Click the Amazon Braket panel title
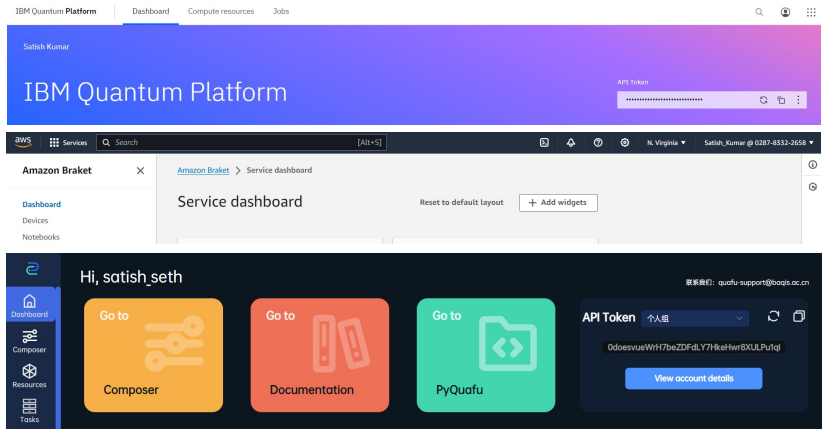 coord(57,171)
